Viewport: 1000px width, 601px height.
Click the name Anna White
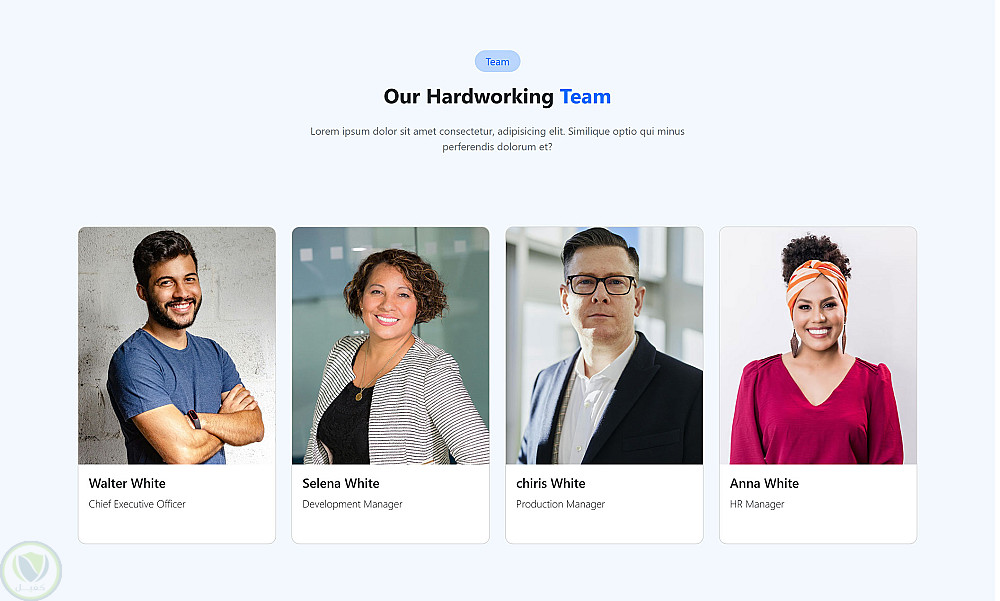(764, 483)
